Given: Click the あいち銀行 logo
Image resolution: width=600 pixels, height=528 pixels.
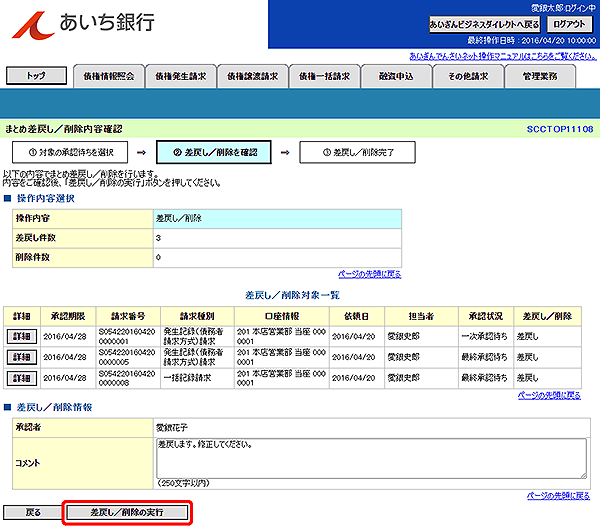Looking at the screenshot, I should pyautogui.click(x=83, y=25).
